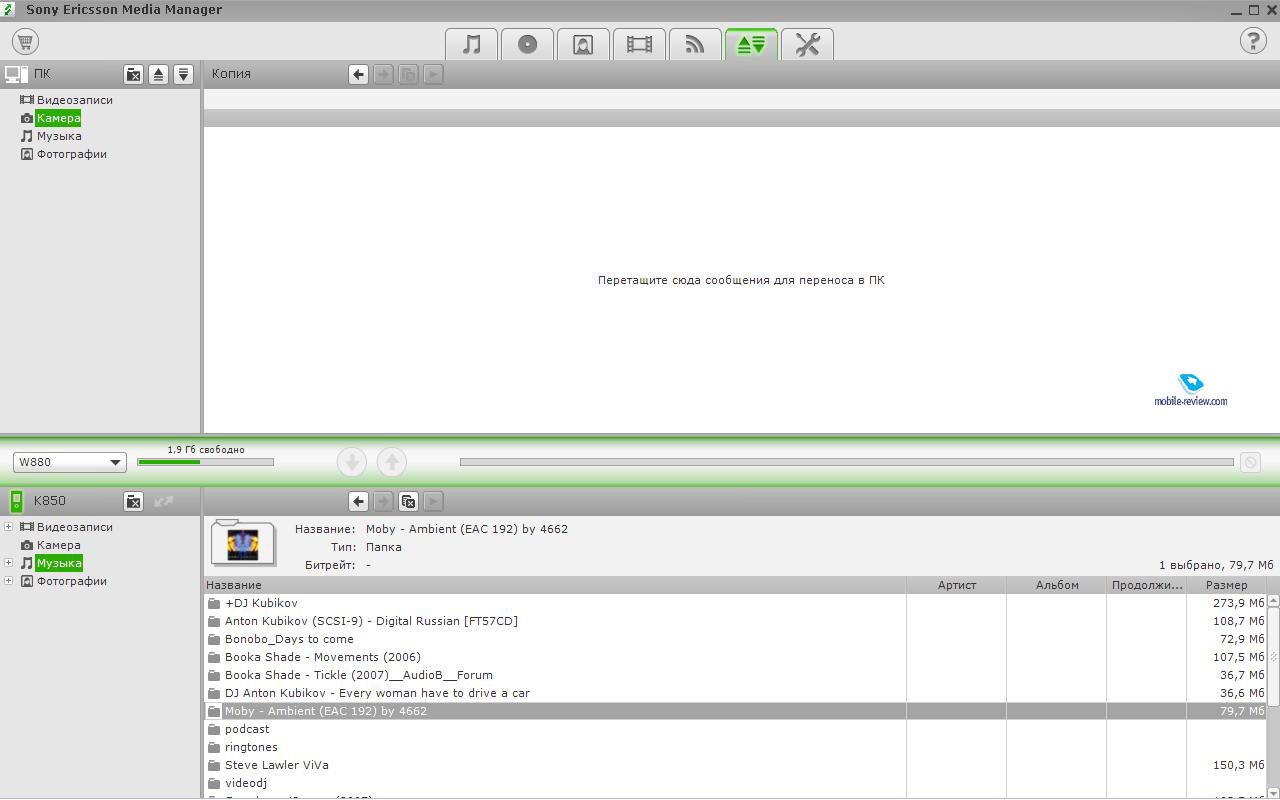Cancel transfer with the stop icon

[1249, 462]
